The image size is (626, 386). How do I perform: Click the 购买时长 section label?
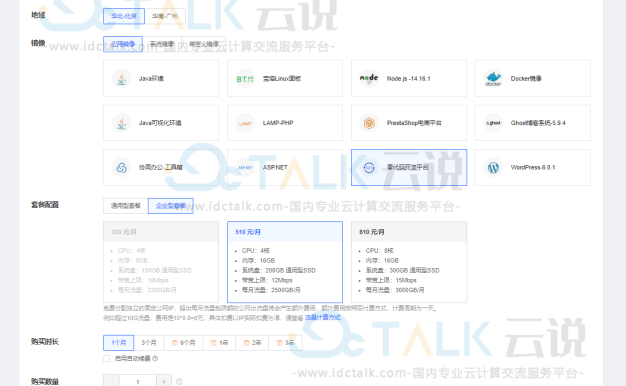tap(45, 342)
